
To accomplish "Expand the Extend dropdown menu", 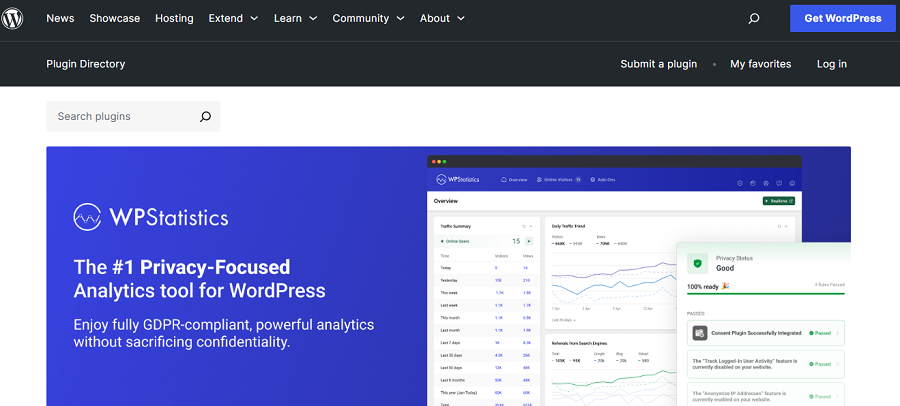I will pyautogui.click(x=234, y=18).
